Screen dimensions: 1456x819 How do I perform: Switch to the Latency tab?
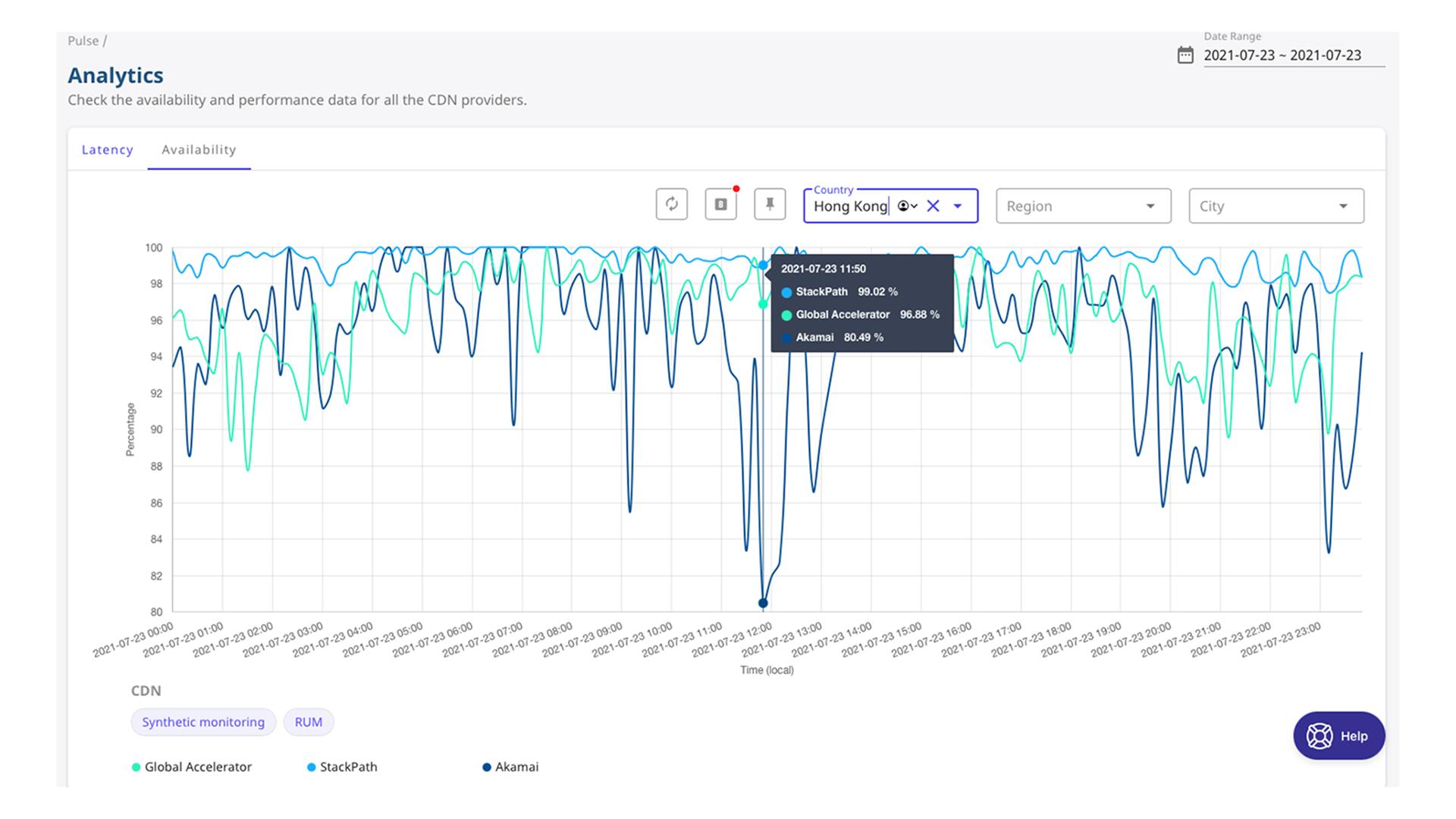point(108,149)
